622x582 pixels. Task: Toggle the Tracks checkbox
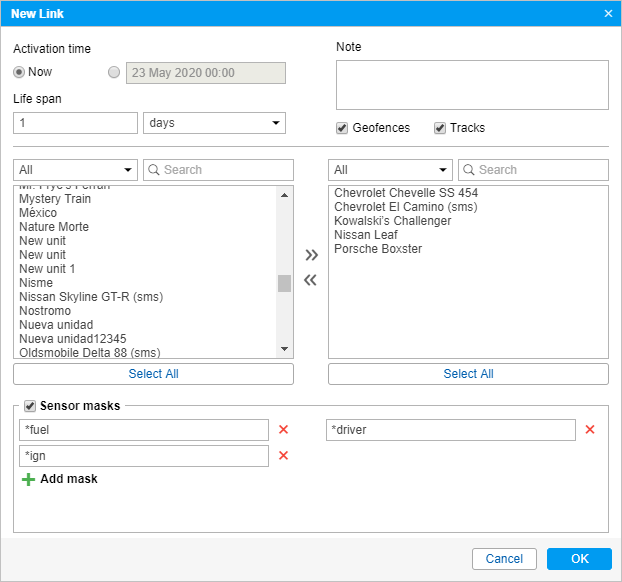(440, 128)
